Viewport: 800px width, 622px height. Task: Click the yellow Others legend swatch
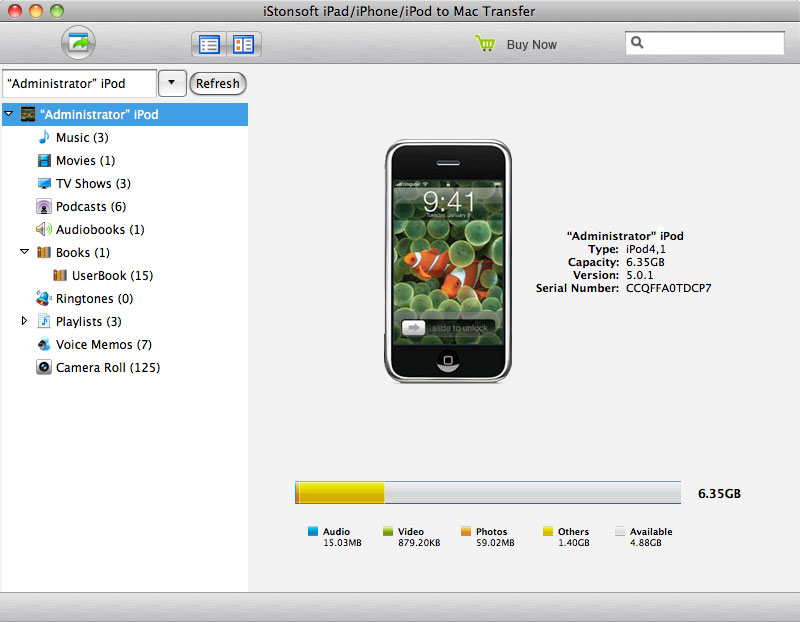pyautogui.click(x=548, y=531)
